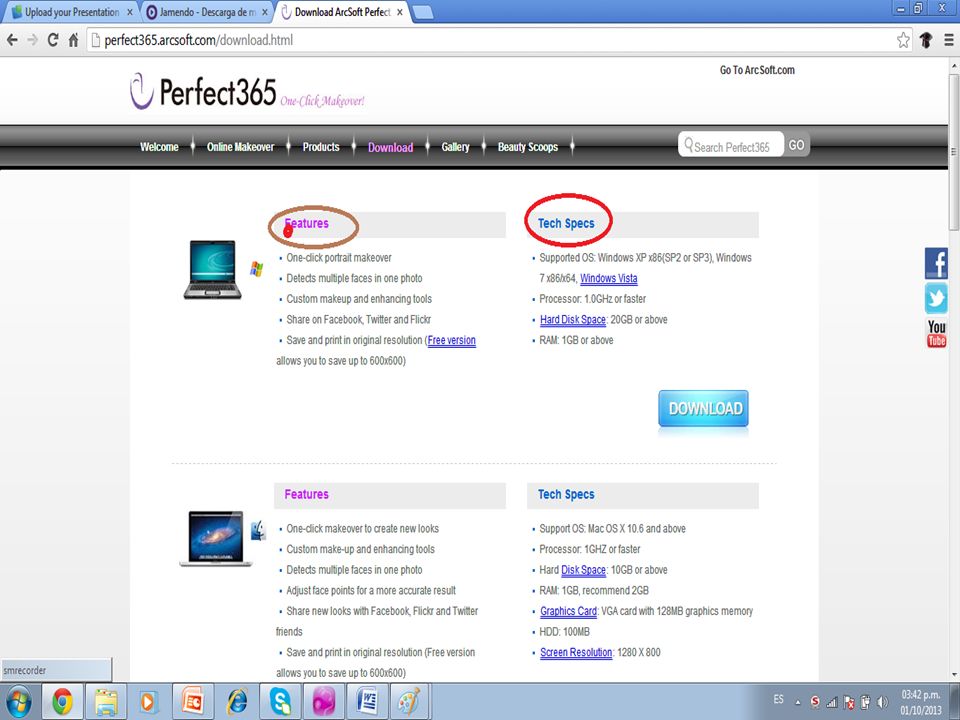Click 'RAM: 1GB, recommend 2GB' text
This screenshot has width=960, height=720.
coord(594,591)
